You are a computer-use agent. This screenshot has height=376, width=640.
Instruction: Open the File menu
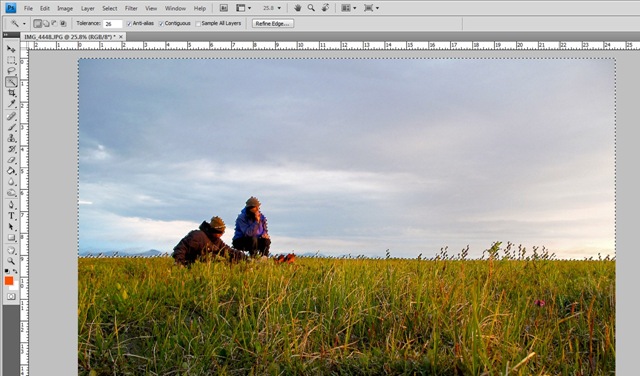point(28,8)
